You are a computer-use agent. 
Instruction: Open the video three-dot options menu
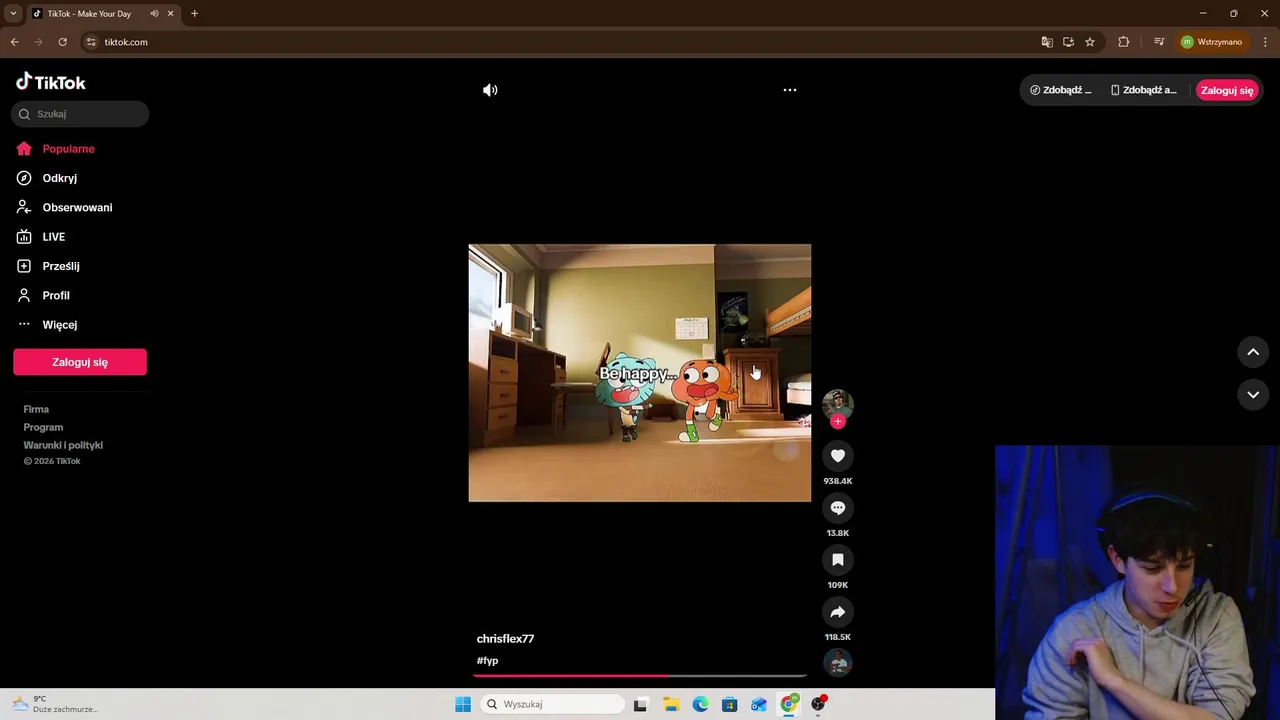pos(790,90)
